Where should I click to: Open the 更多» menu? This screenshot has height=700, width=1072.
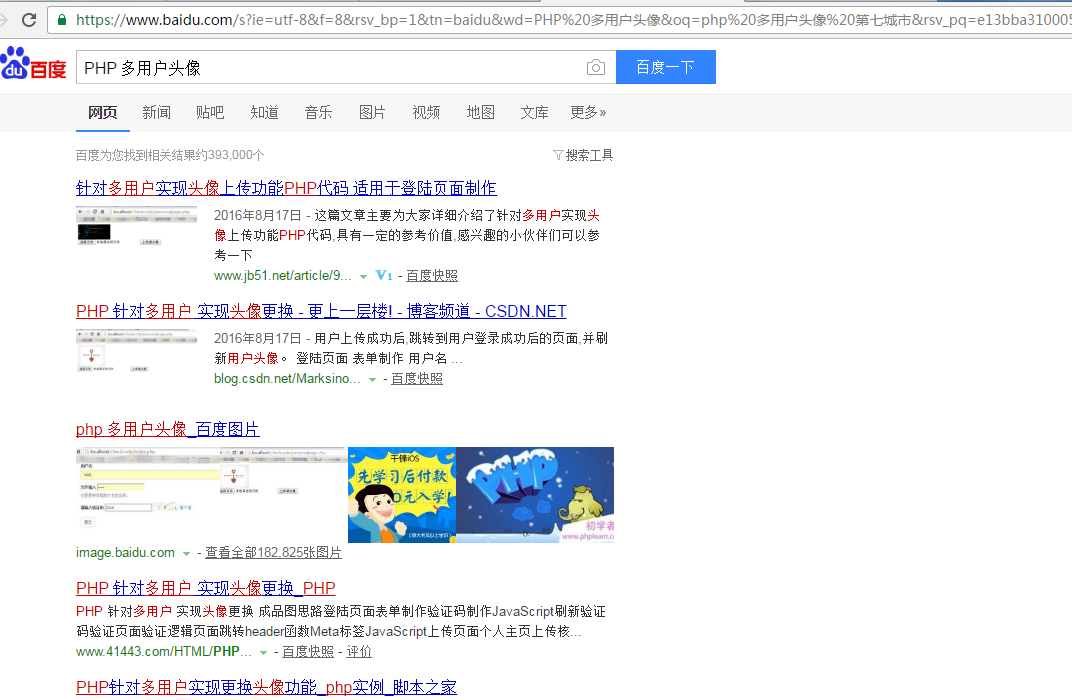click(588, 112)
